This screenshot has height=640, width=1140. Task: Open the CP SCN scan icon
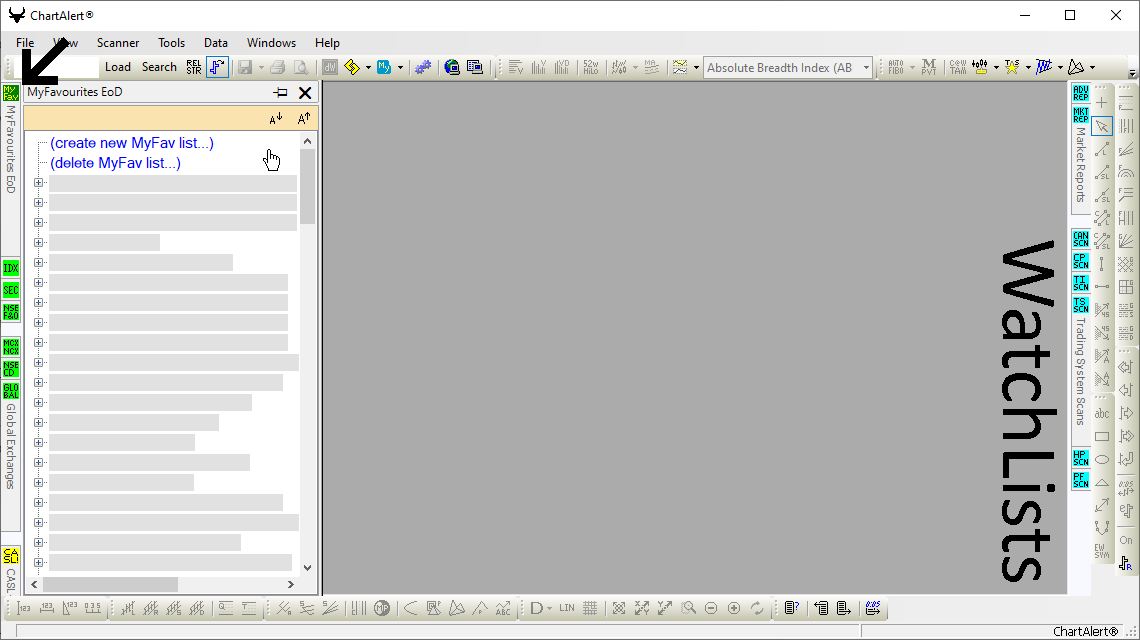[1081, 261]
